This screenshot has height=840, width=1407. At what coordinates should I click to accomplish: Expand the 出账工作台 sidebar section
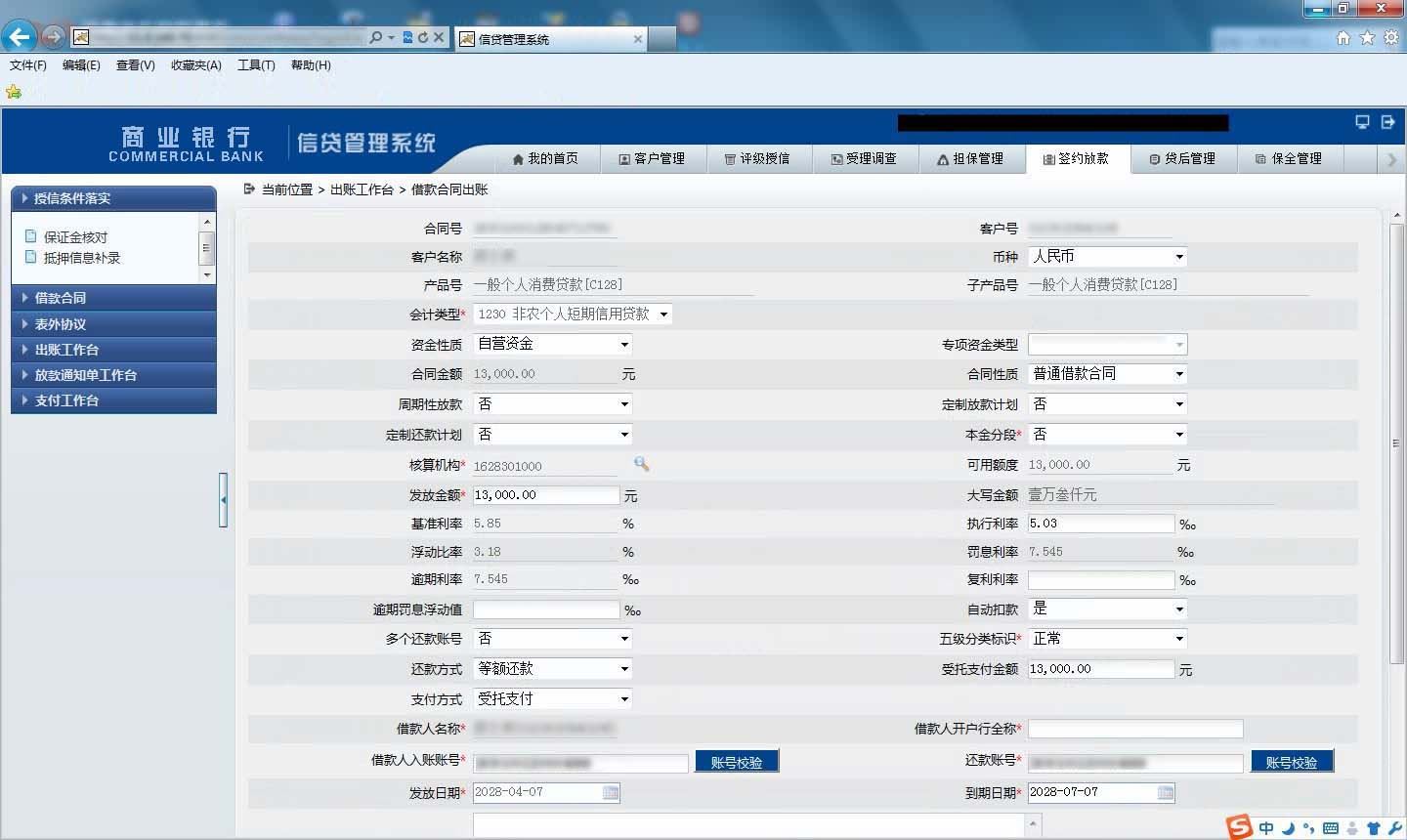pos(113,350)
